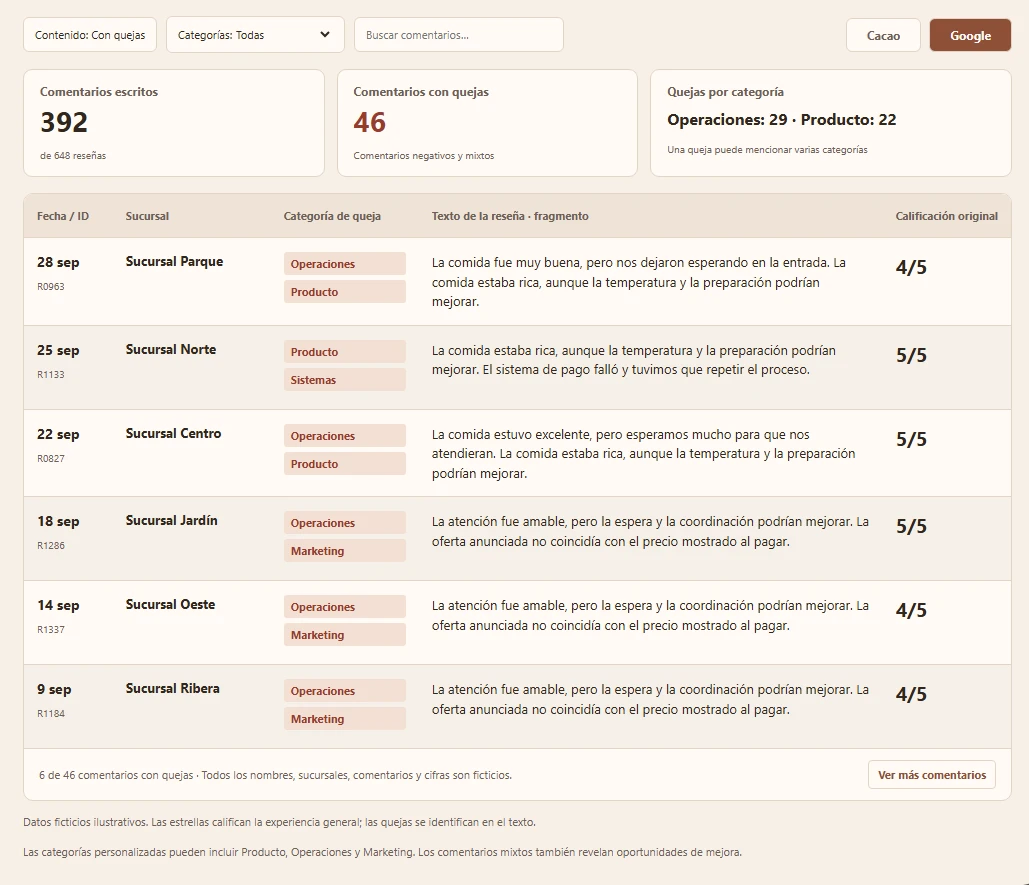Click the Producto tag in the Sucursal Norte row

pos(345,352)
